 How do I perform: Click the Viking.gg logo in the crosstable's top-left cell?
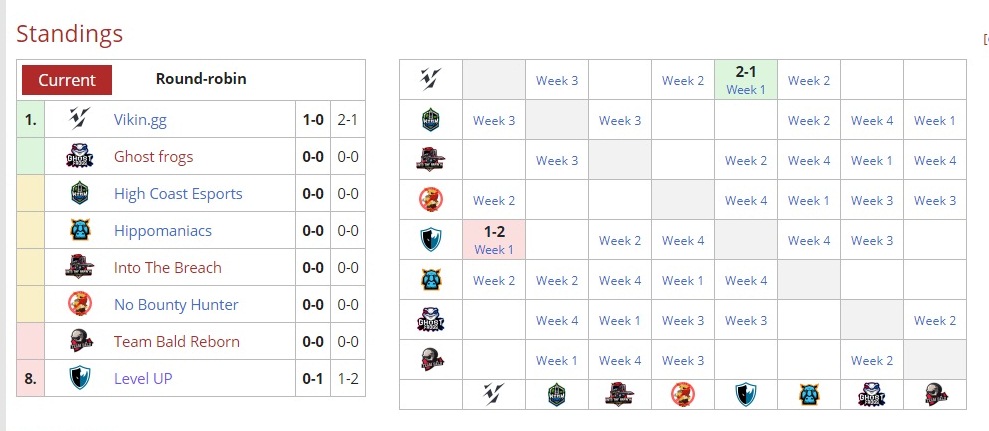(431, 80)
